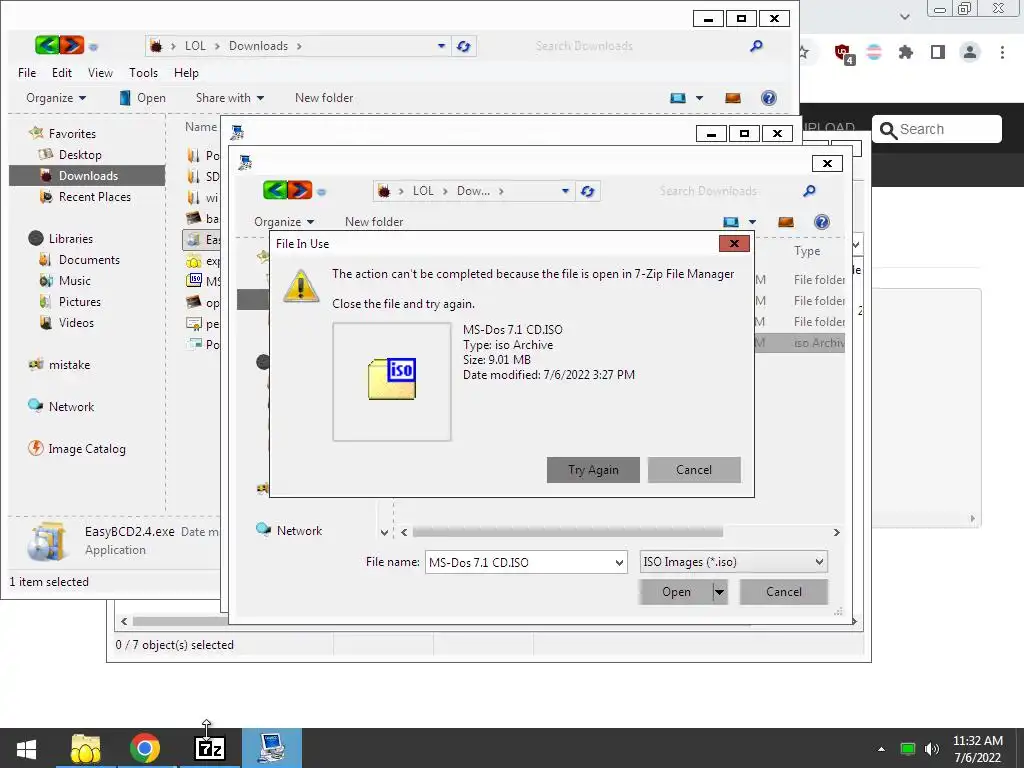
Task: Go forward in Downloads Explorer window
Action: point(72,45)
